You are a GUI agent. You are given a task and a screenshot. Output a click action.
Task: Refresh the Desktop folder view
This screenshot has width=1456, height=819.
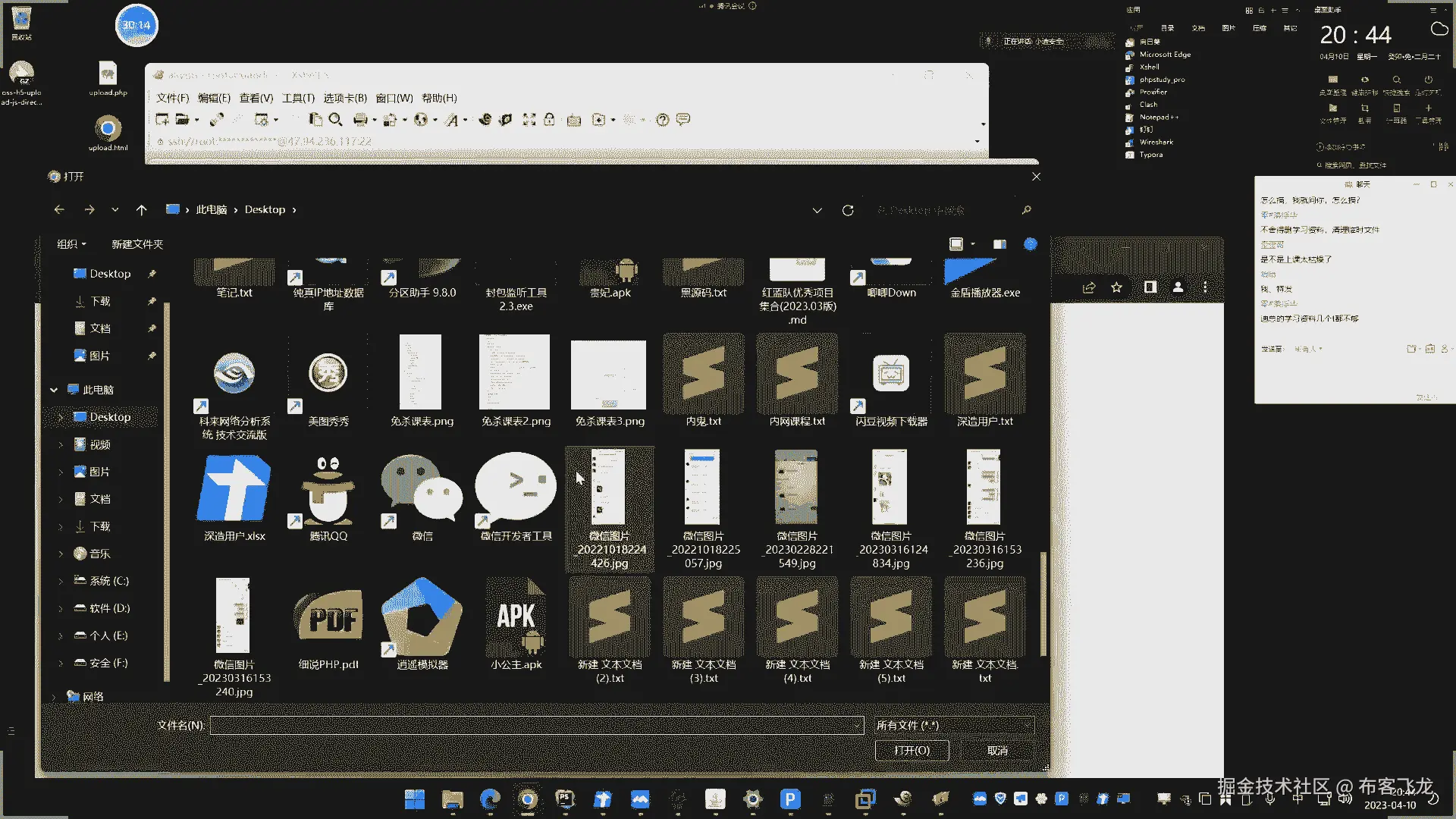click(848, 210)
